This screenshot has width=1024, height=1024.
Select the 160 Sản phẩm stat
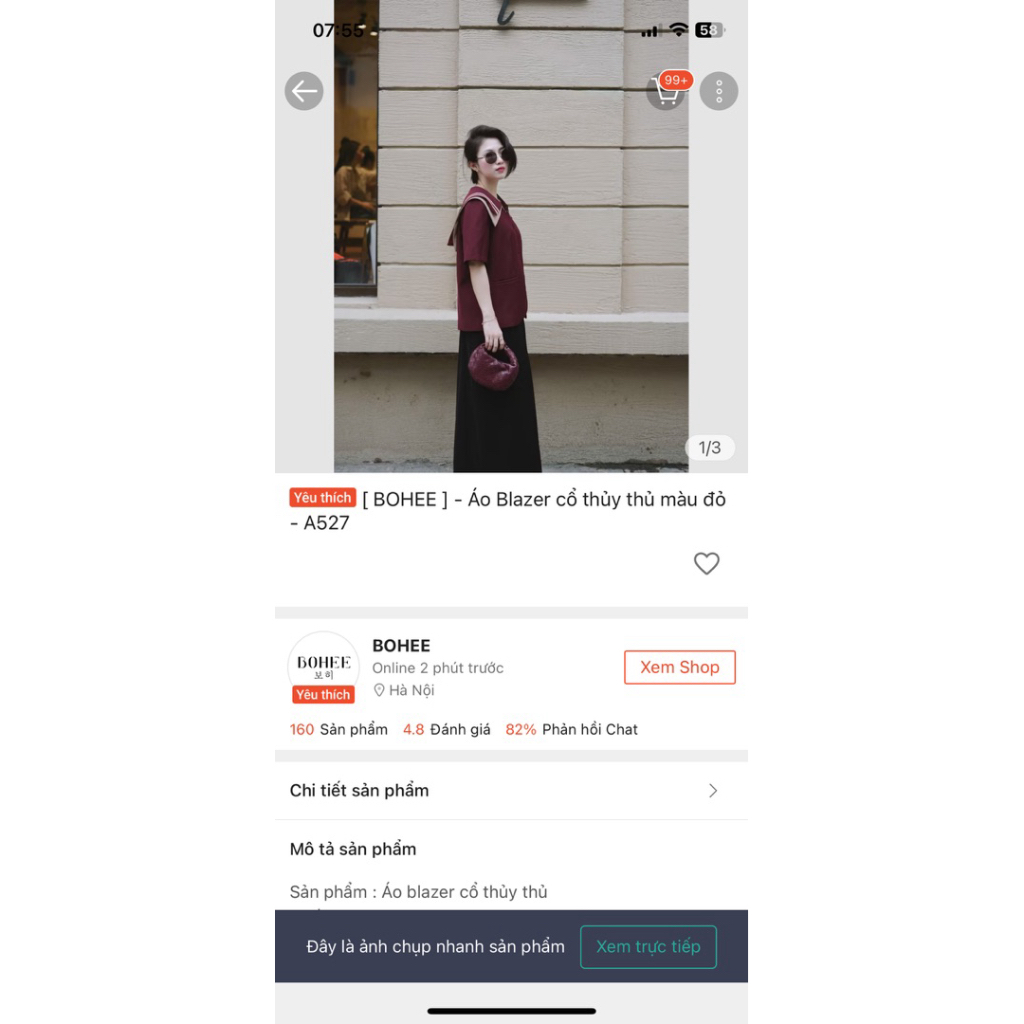pyautogui.click(x=338, y=729)
